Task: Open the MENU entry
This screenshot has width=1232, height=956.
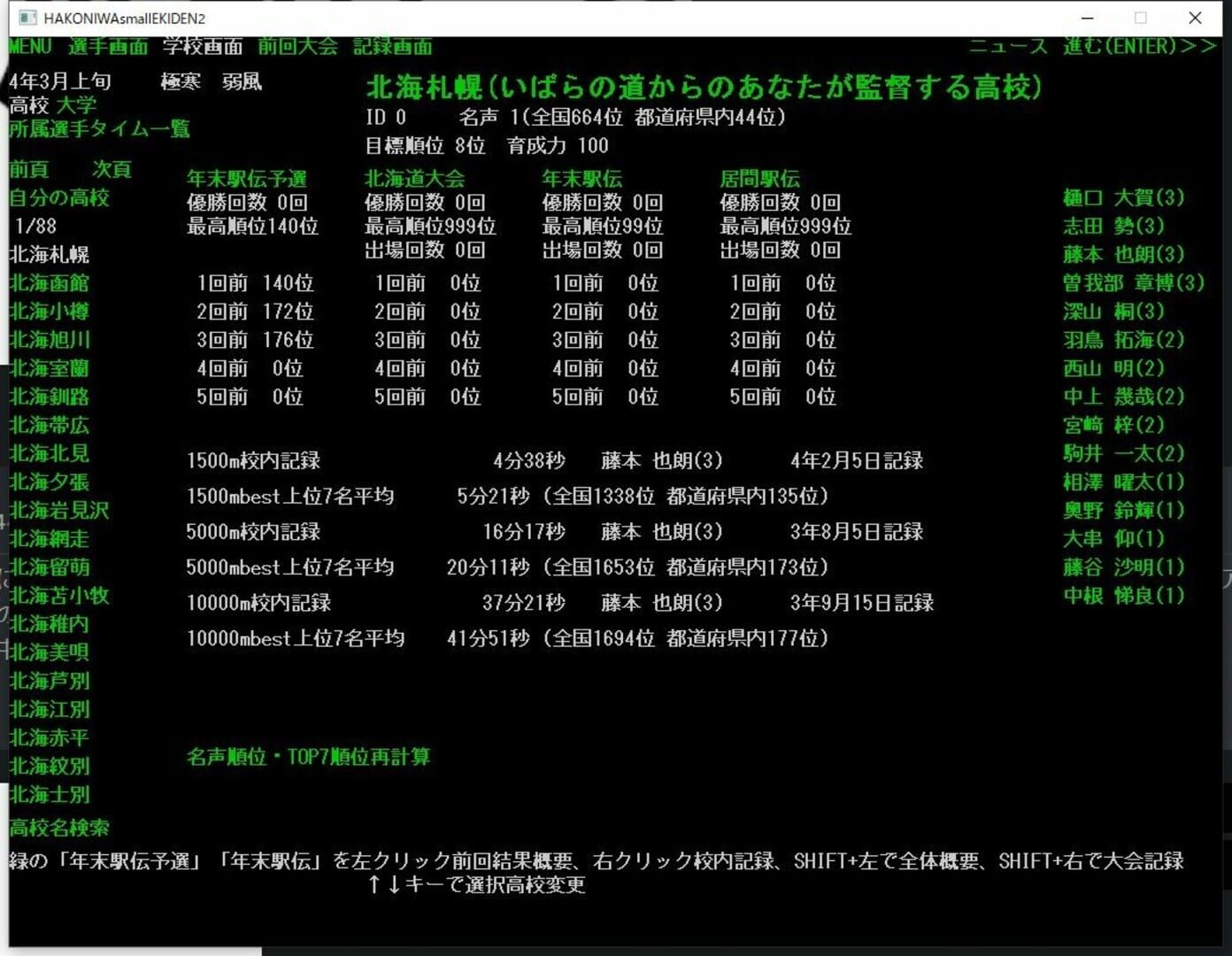Action: [29, 46]
